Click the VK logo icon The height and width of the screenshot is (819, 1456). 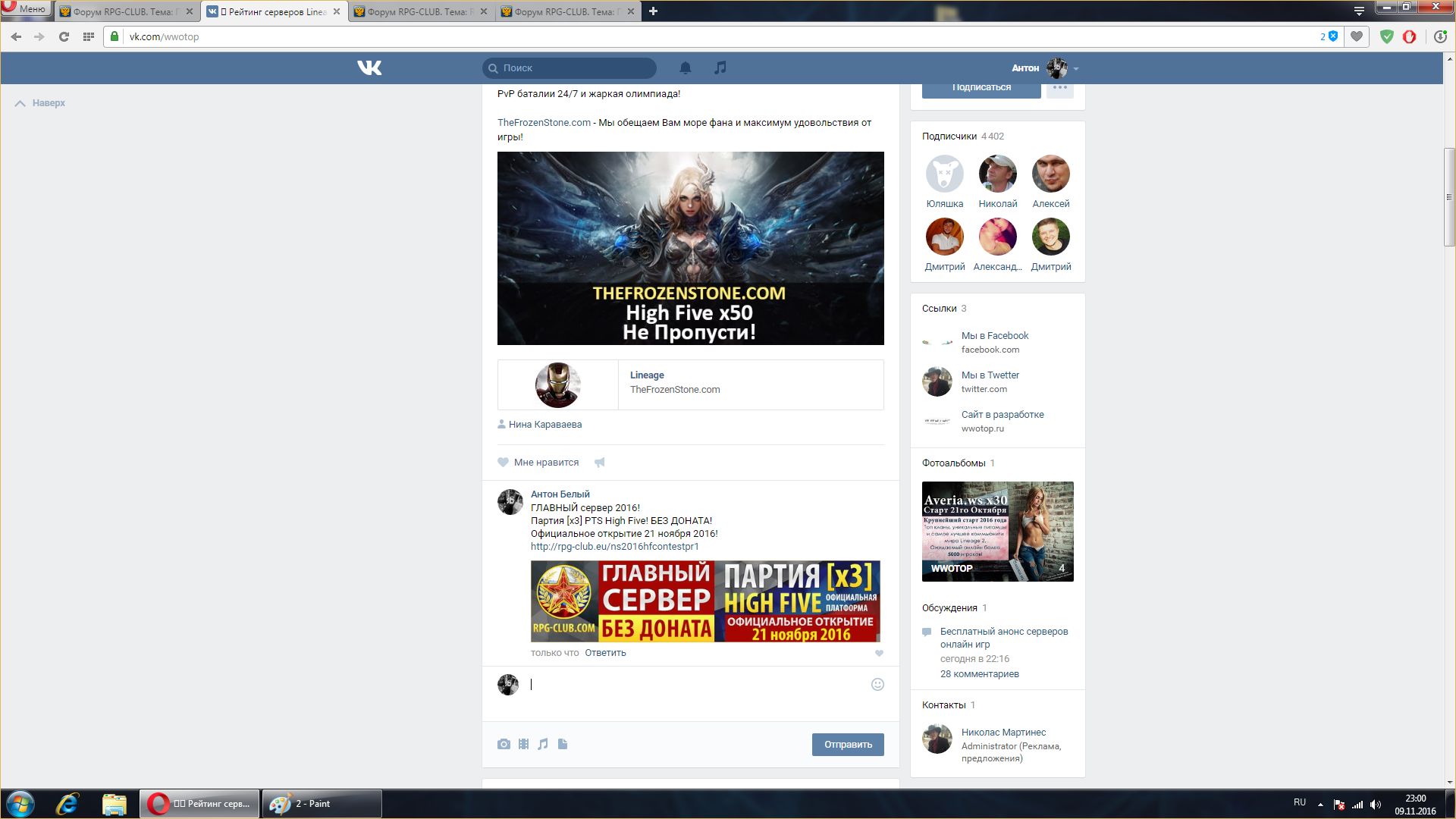click(x=369, y=68)
